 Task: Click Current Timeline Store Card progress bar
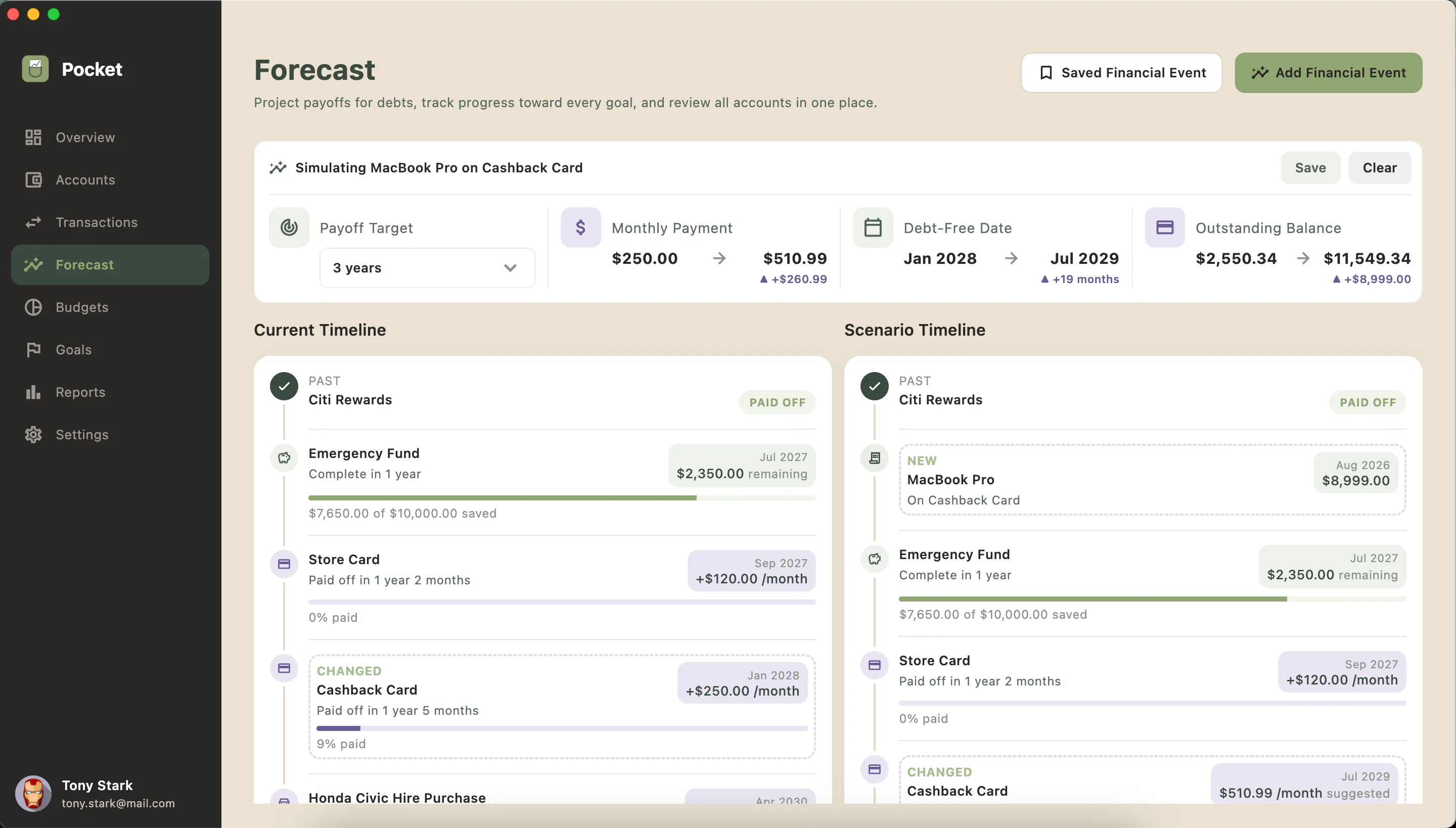562,602
